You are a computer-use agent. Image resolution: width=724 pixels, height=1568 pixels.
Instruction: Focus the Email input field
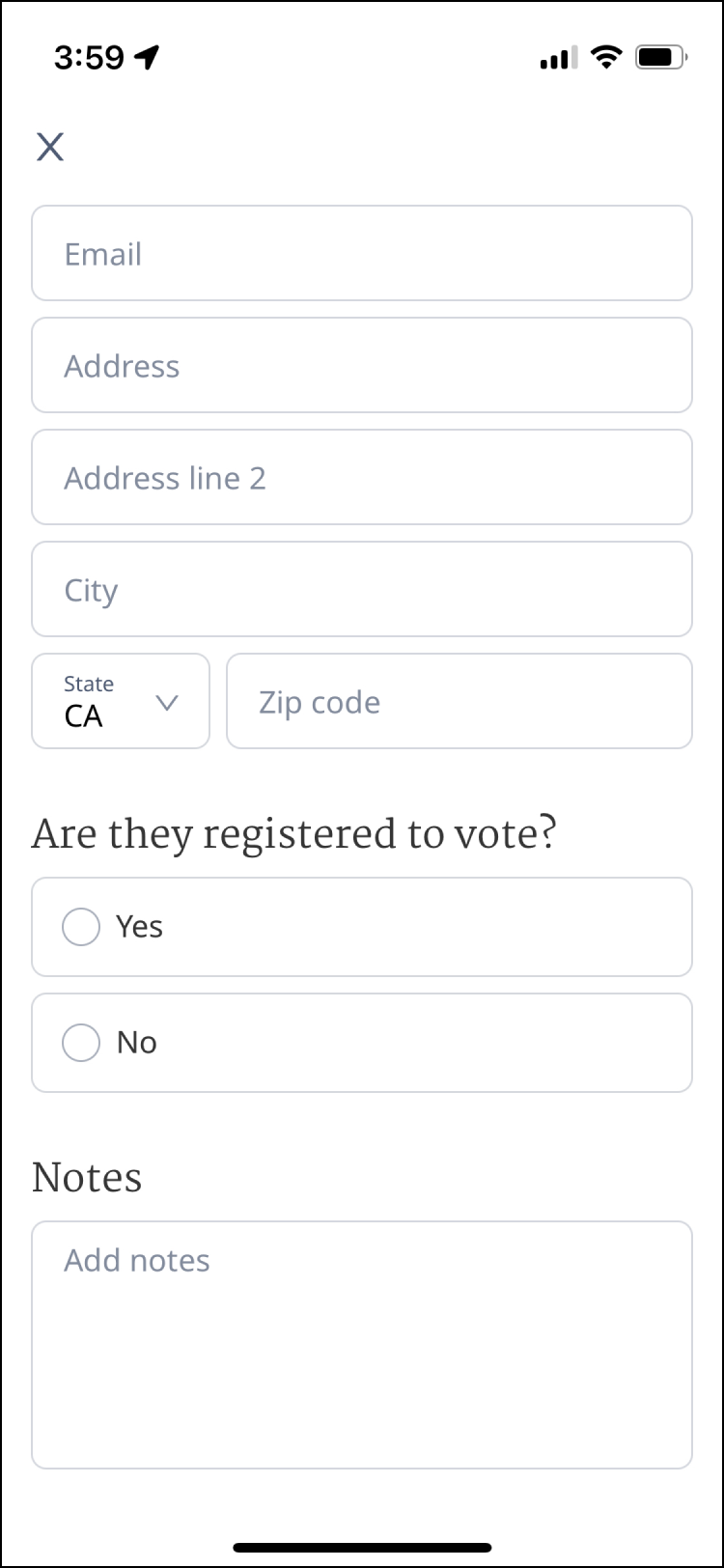point(362,253)
